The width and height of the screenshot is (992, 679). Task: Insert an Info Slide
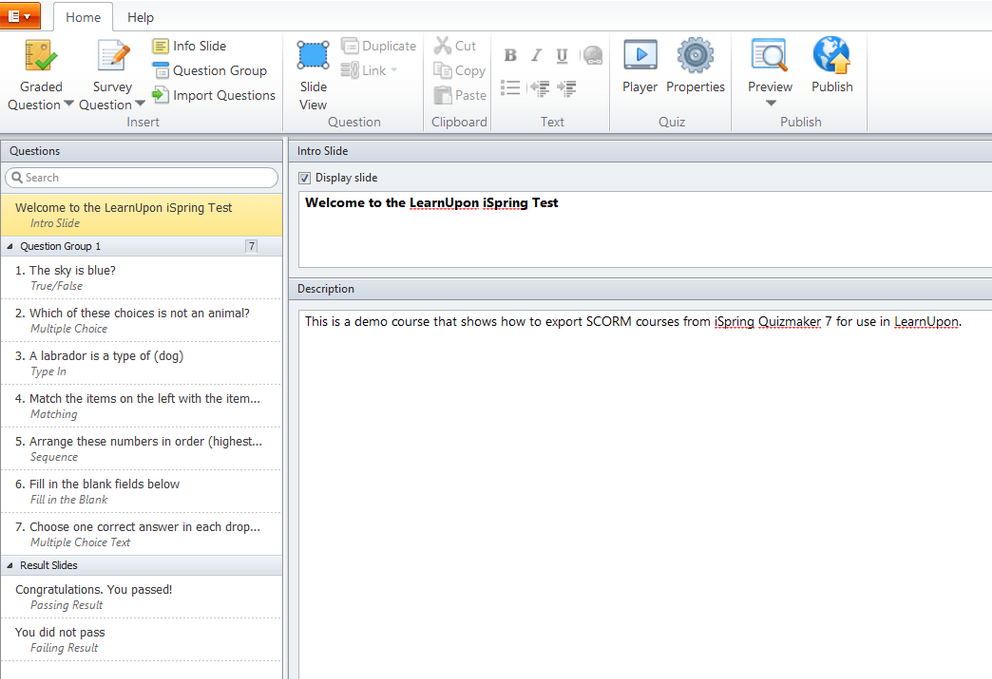tap(189, 46)
